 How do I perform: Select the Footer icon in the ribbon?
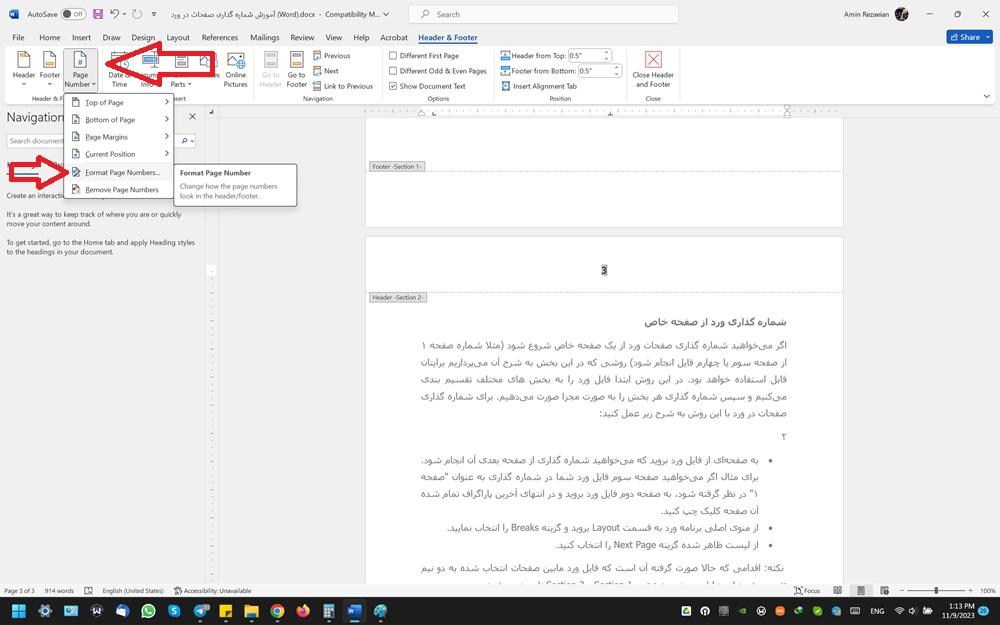tap(49, 67)
